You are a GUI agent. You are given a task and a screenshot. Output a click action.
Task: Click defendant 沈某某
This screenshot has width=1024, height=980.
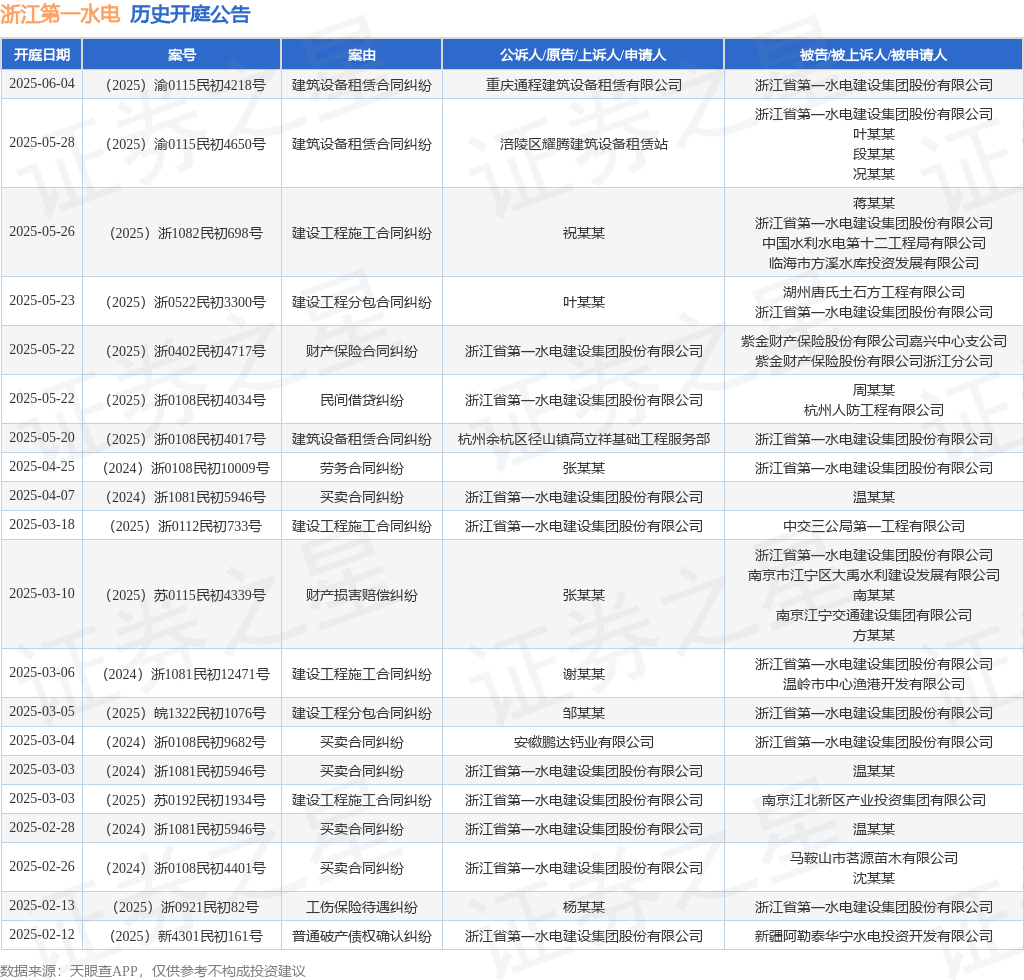[x=874, y=878]
